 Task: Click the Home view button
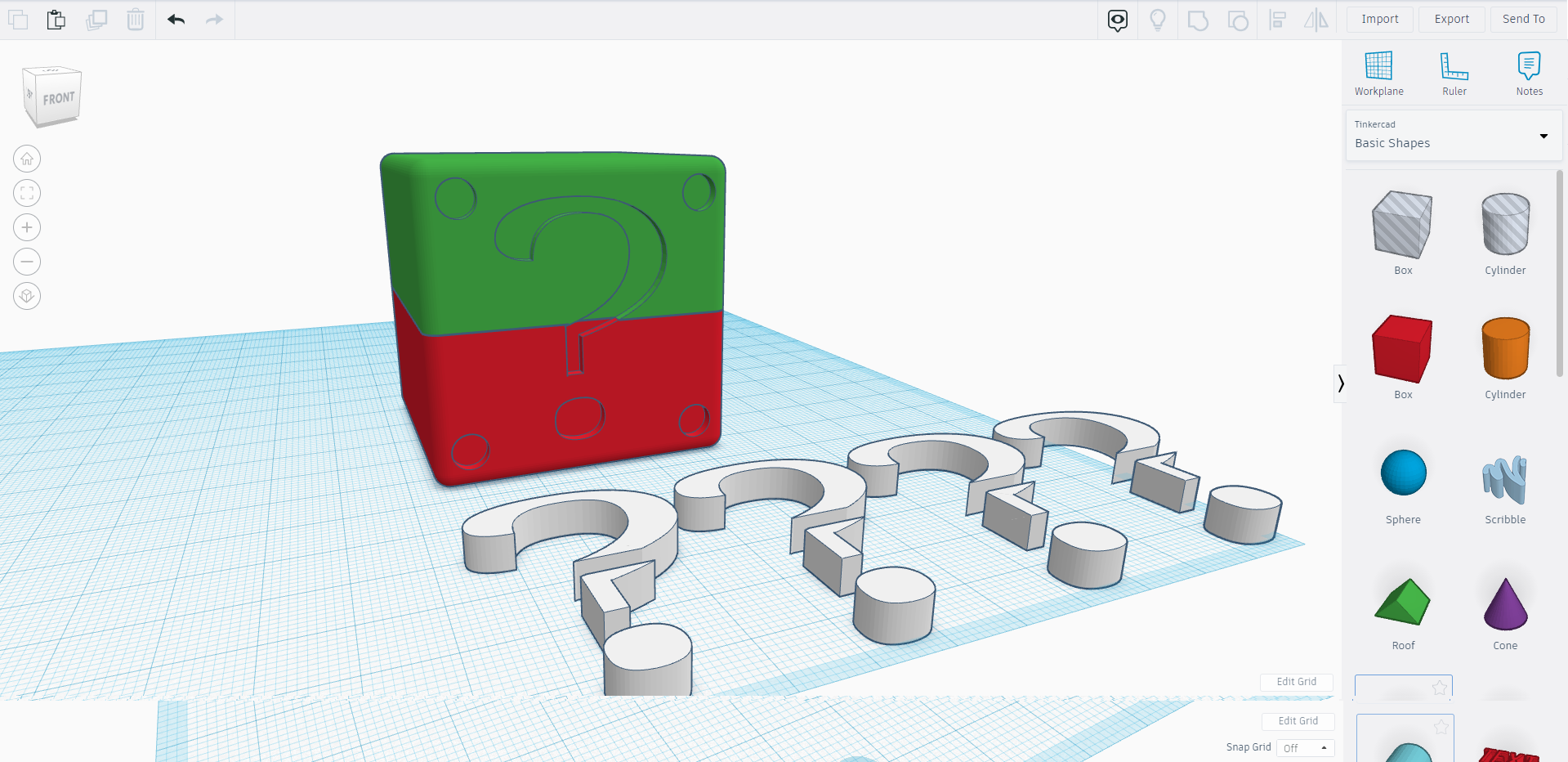[x=27, y=159]
